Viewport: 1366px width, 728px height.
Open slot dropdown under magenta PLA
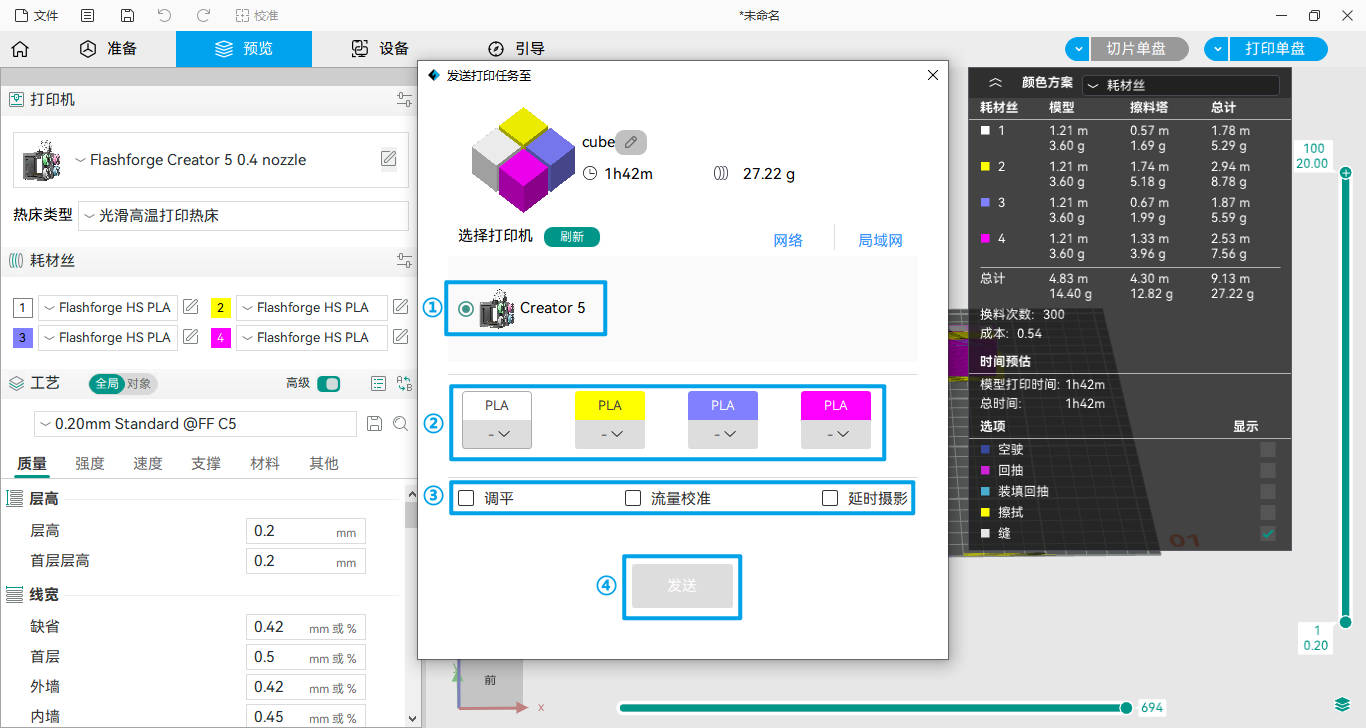(x=836, y=433)
